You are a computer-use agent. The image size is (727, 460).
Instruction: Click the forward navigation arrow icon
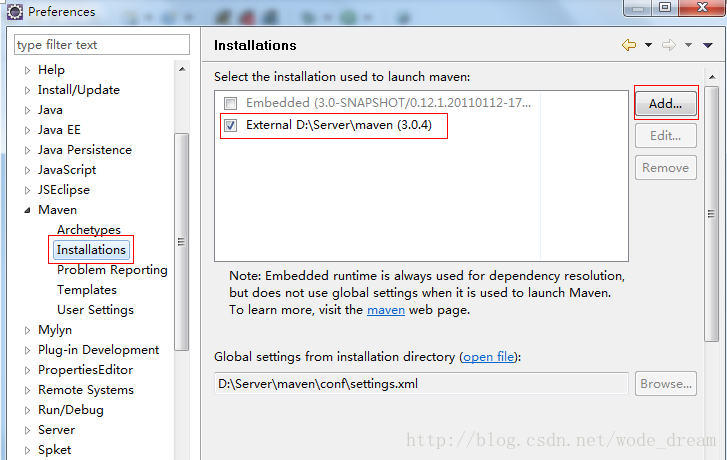coord(669,45)
